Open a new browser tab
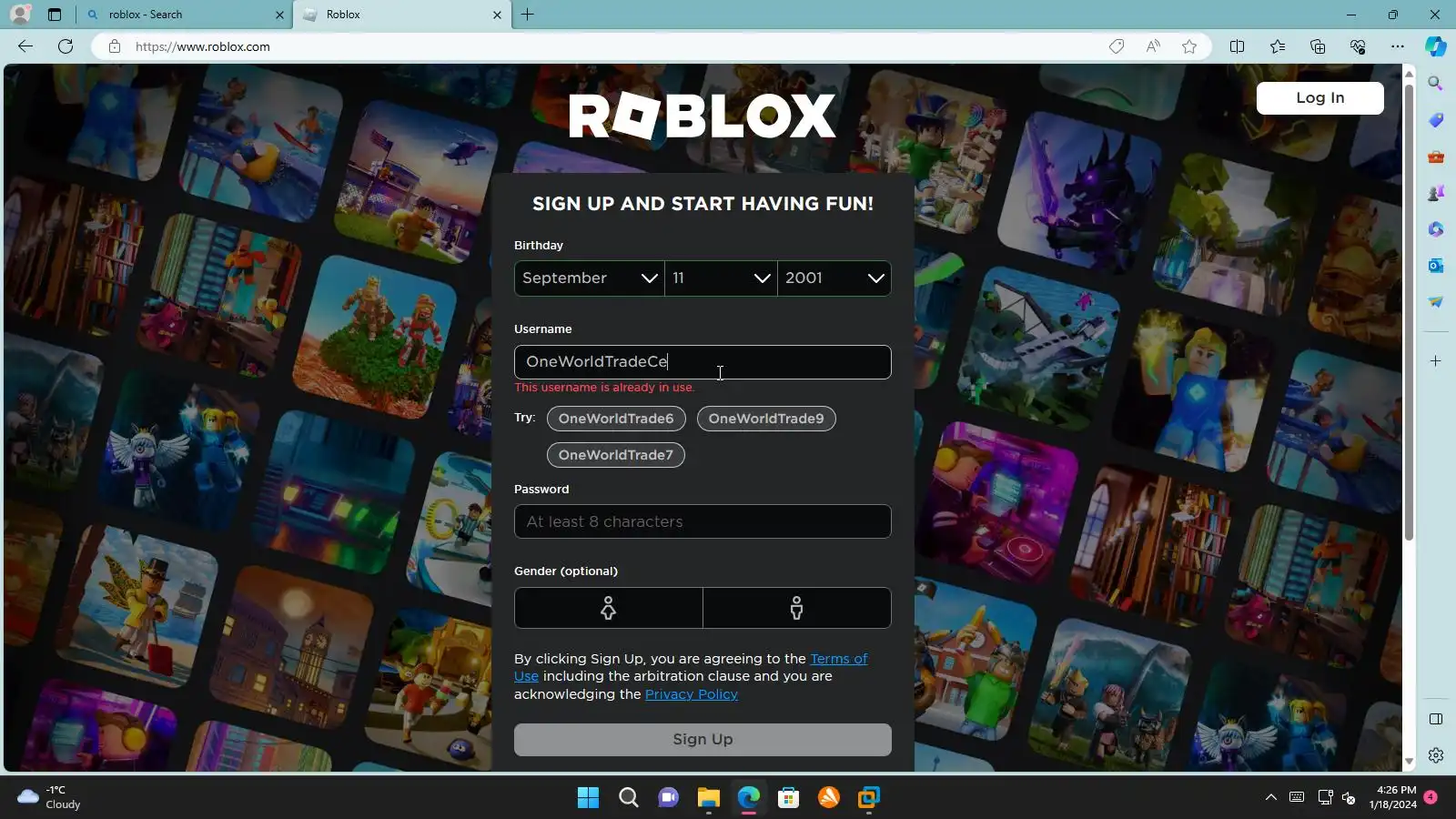This screenshot has height=819, width=1456. 528,15
